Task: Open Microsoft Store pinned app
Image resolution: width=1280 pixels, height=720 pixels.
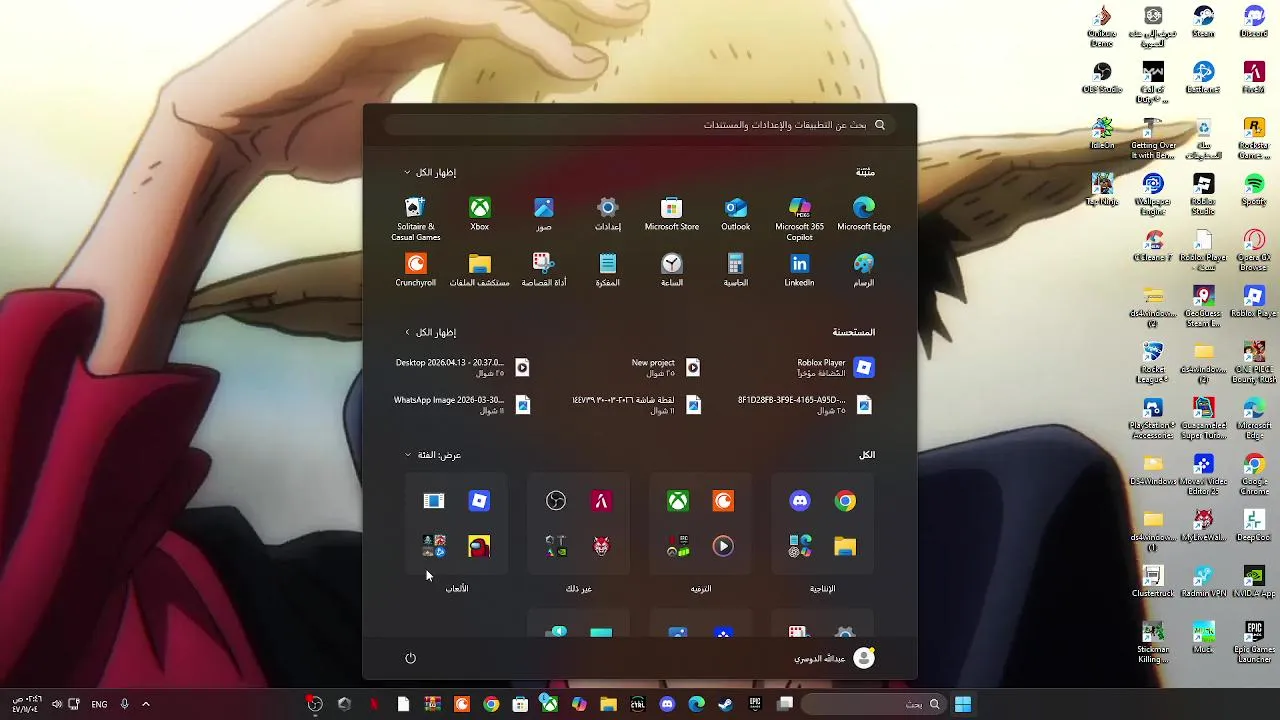Action: (x=671, y=214)
